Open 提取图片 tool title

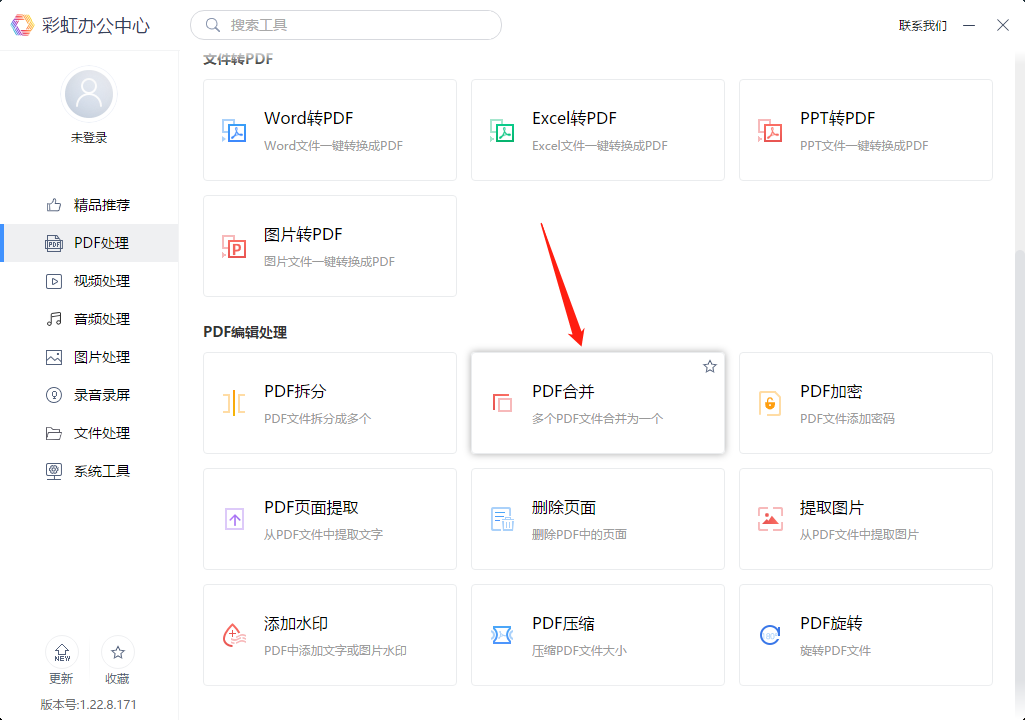832,507
